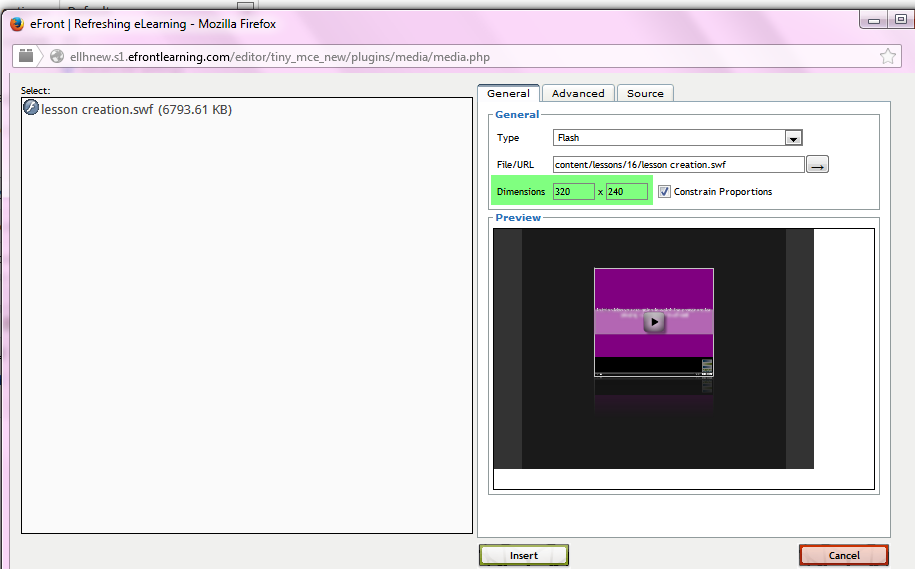The image size is (915, 569).
Task: Switch to the Advanced tab
Action: 578,93
